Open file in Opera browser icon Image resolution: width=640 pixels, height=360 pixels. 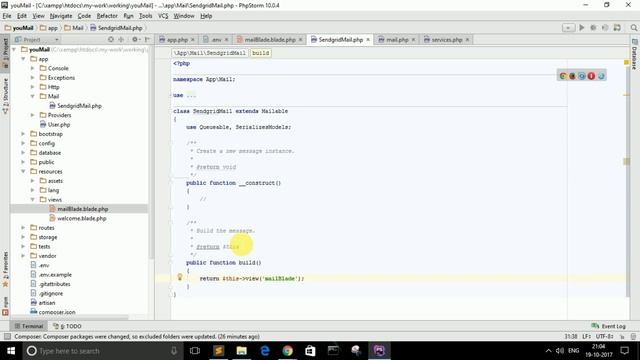(x=591, y=76)
